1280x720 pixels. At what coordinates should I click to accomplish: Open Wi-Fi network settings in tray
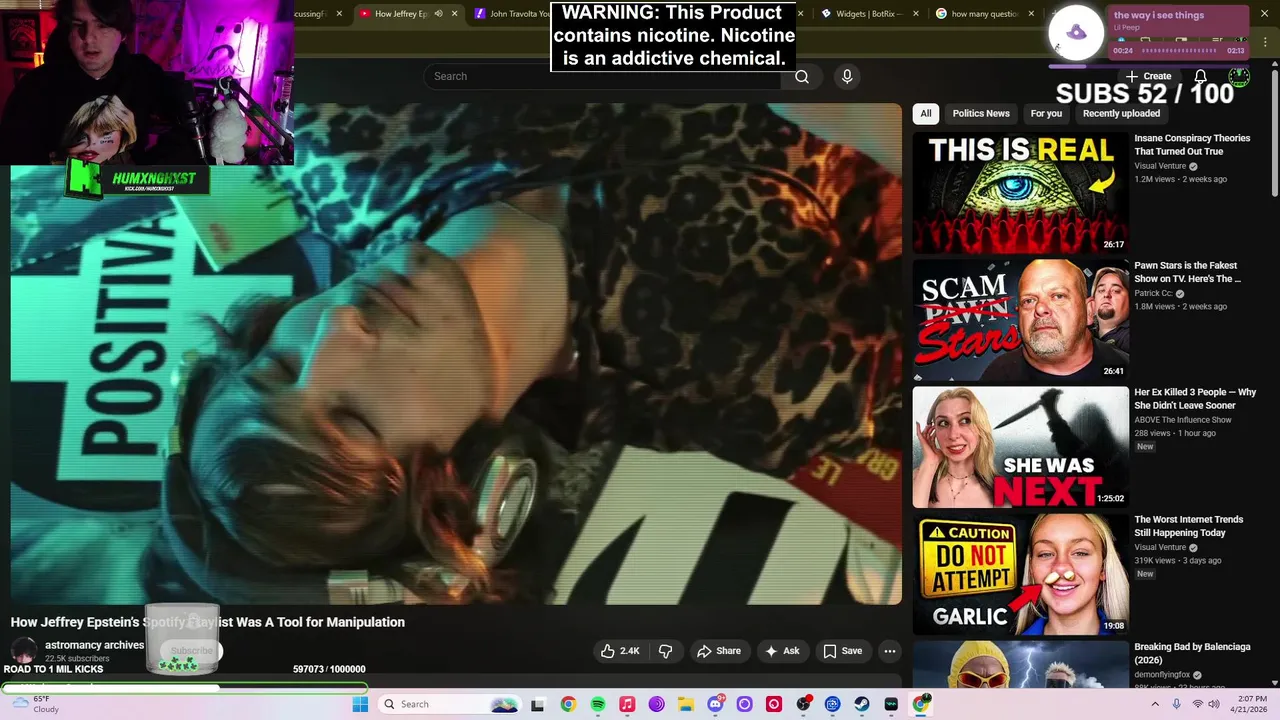click(x=1197, y=704)
